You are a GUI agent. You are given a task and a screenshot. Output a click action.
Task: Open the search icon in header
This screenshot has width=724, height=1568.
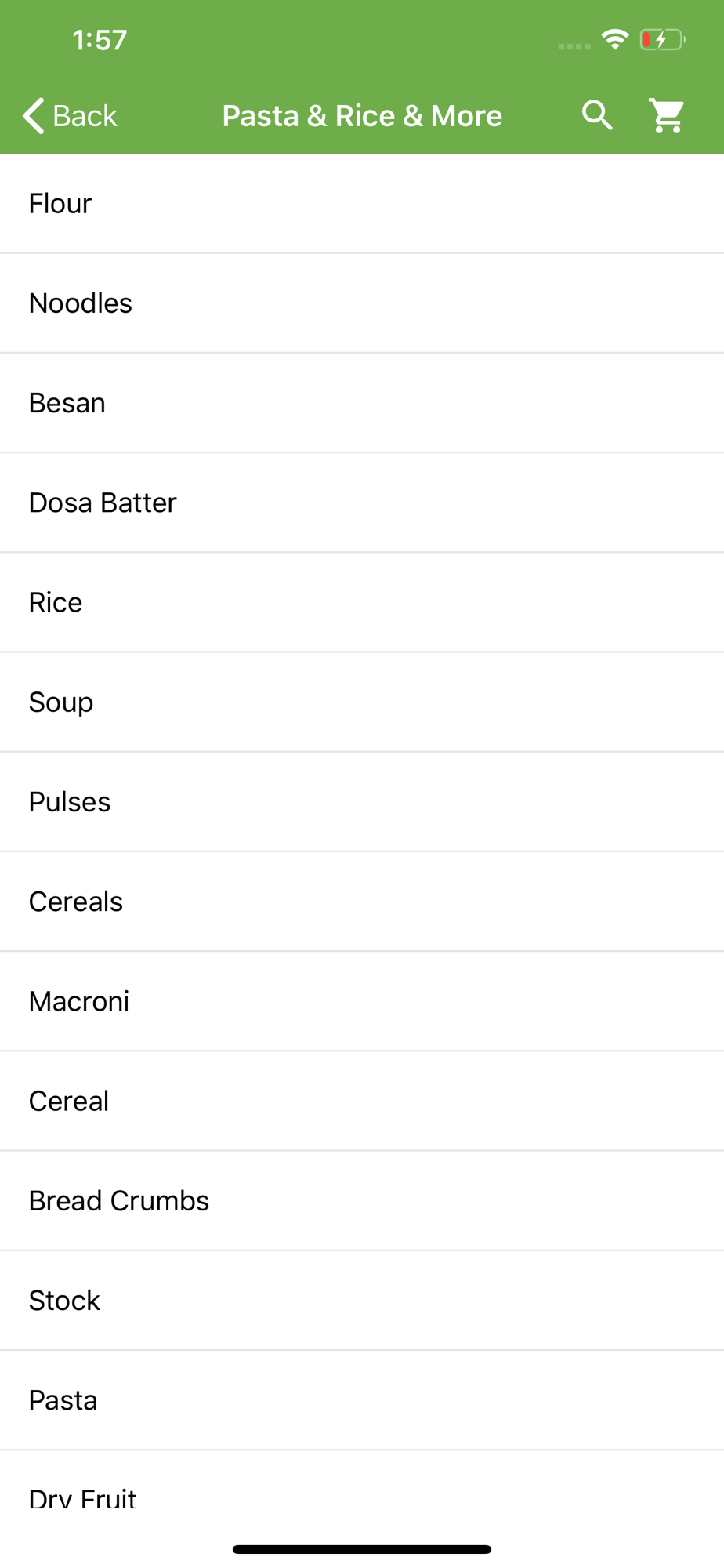597,116
